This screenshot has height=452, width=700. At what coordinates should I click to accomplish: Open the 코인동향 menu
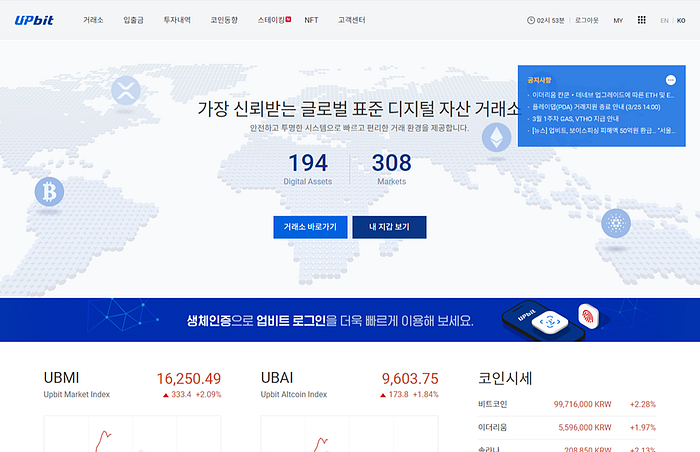(x=224, y=20)
